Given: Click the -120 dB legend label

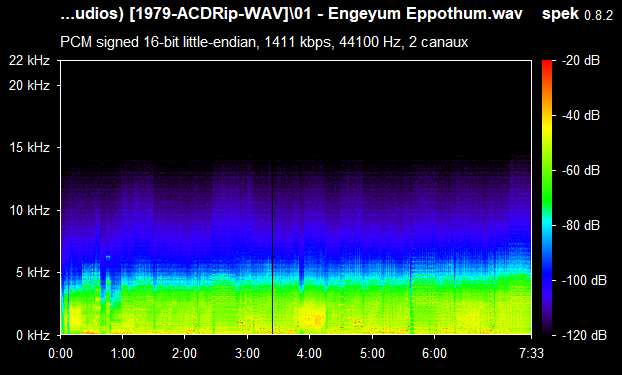Looking at the screenshot, I should pos(584,335).
